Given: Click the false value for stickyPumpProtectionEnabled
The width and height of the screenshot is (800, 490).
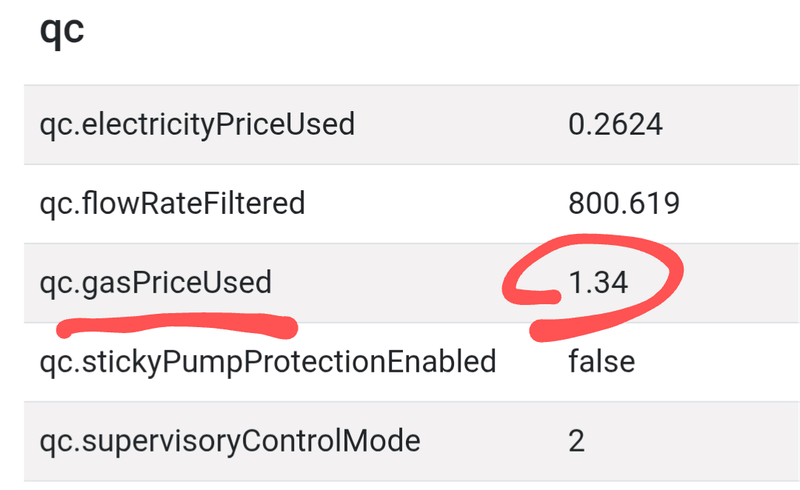Looking at the screenshot, I should [x=601, y=361].
